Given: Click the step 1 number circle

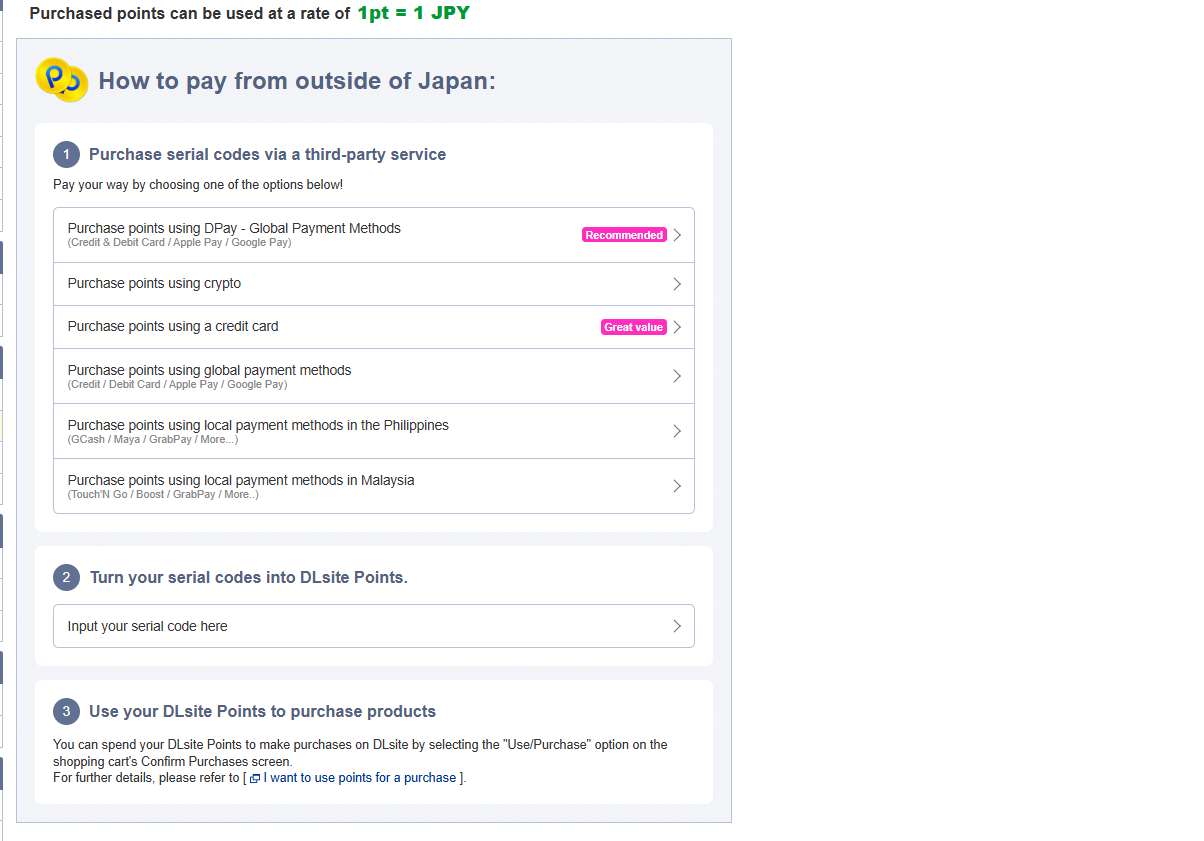Looking at the screenshot, I should 66,155.
